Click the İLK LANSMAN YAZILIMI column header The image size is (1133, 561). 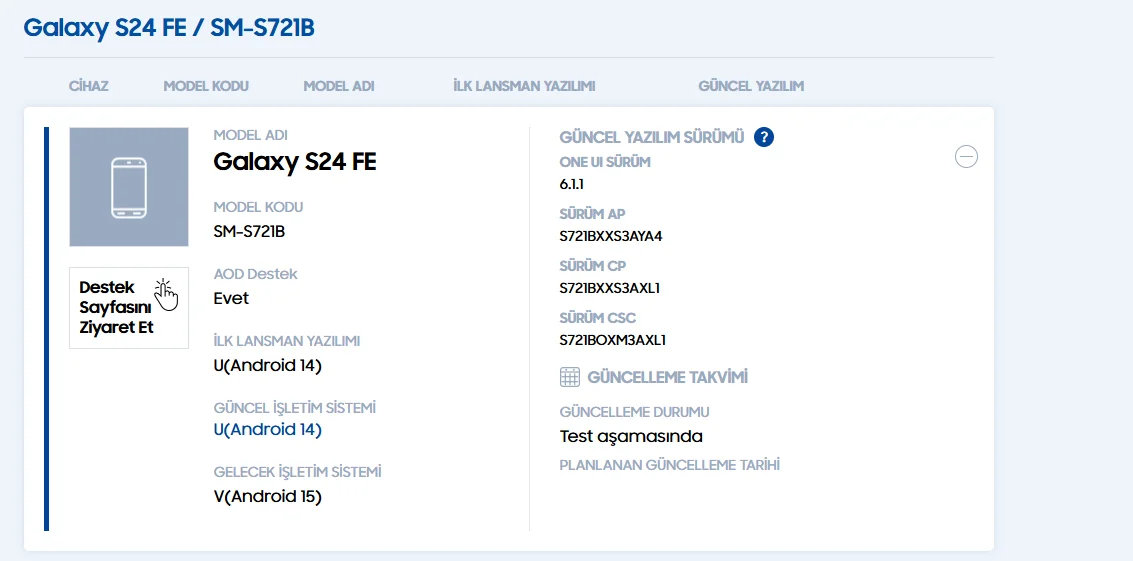click(524, 86)
